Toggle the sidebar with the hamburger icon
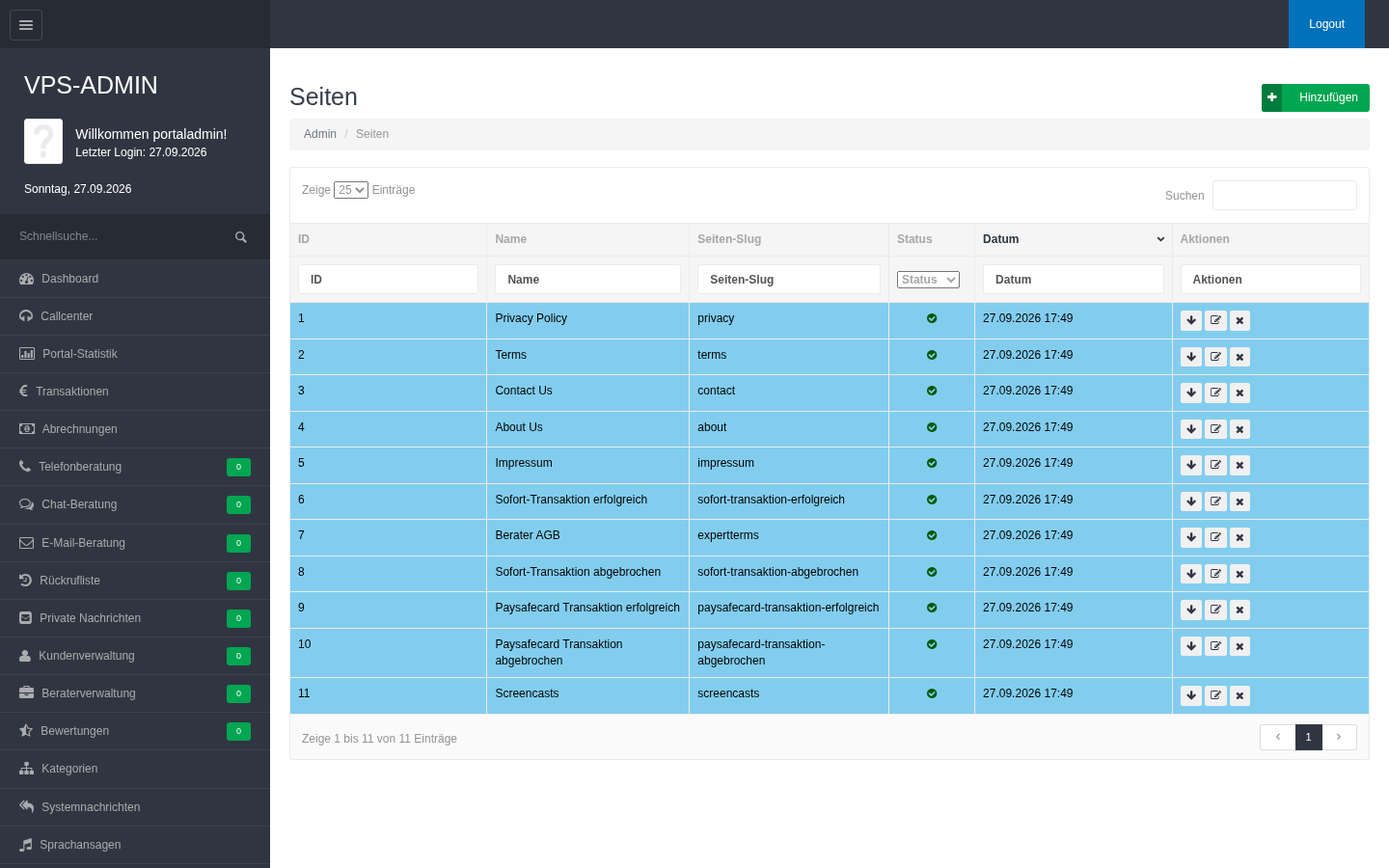The width and height of the screenshot is (1389, 868). point(26,25)
